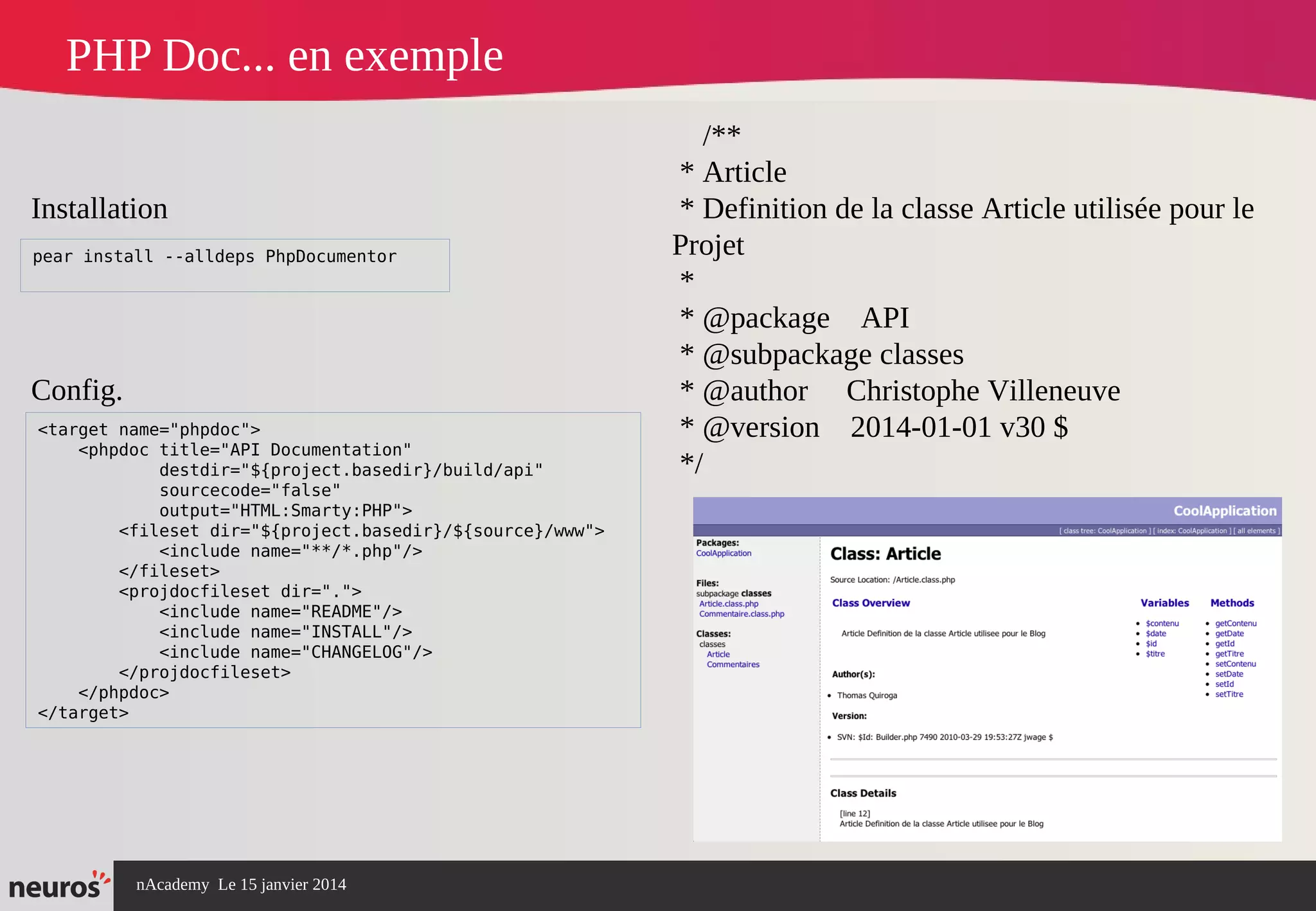Click the $date variable link
The image size is (1316, 911).
point(1155,633)
